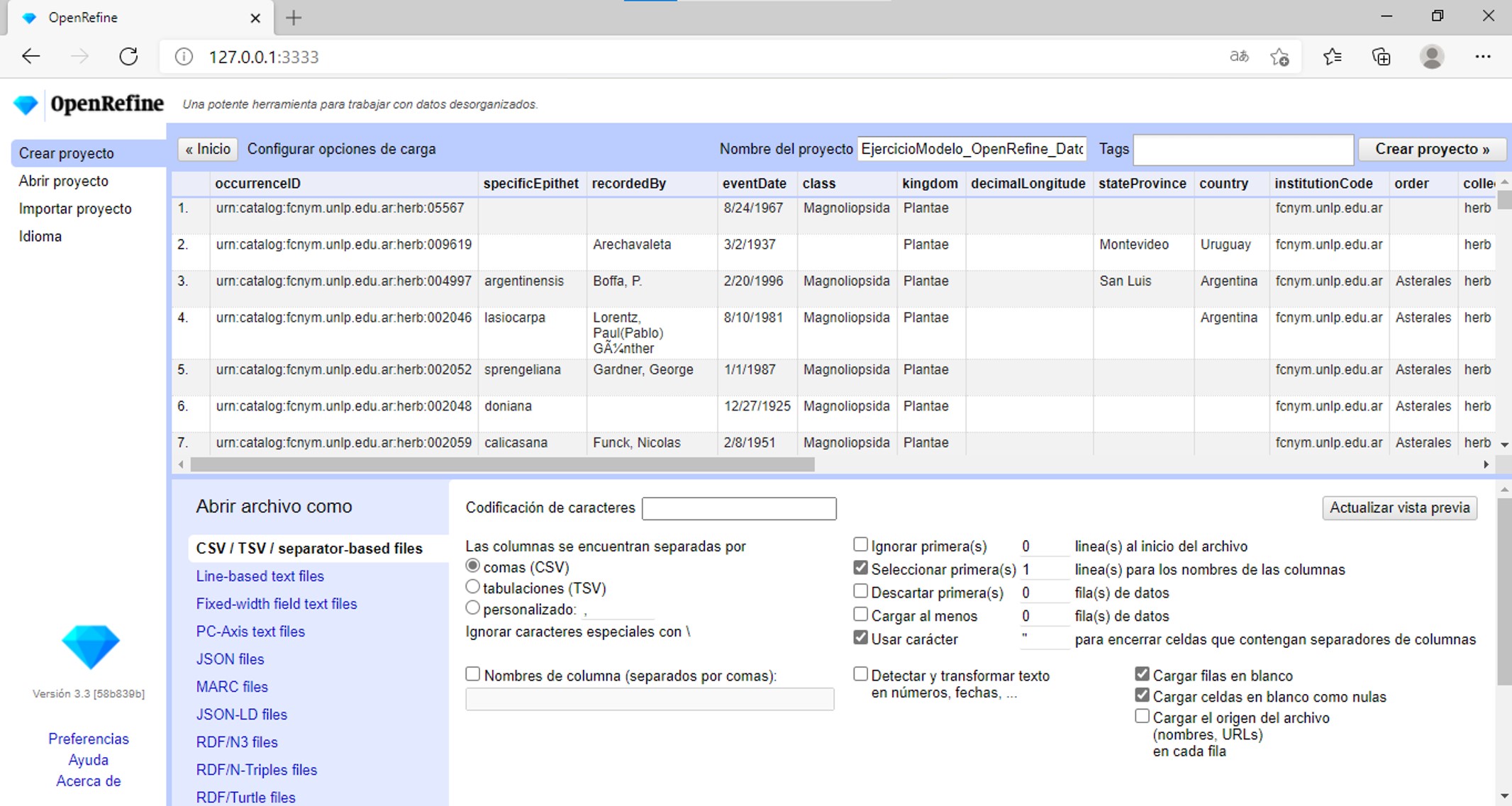Select Line-based text files format
1512x806 pixels.
[260, 576]
